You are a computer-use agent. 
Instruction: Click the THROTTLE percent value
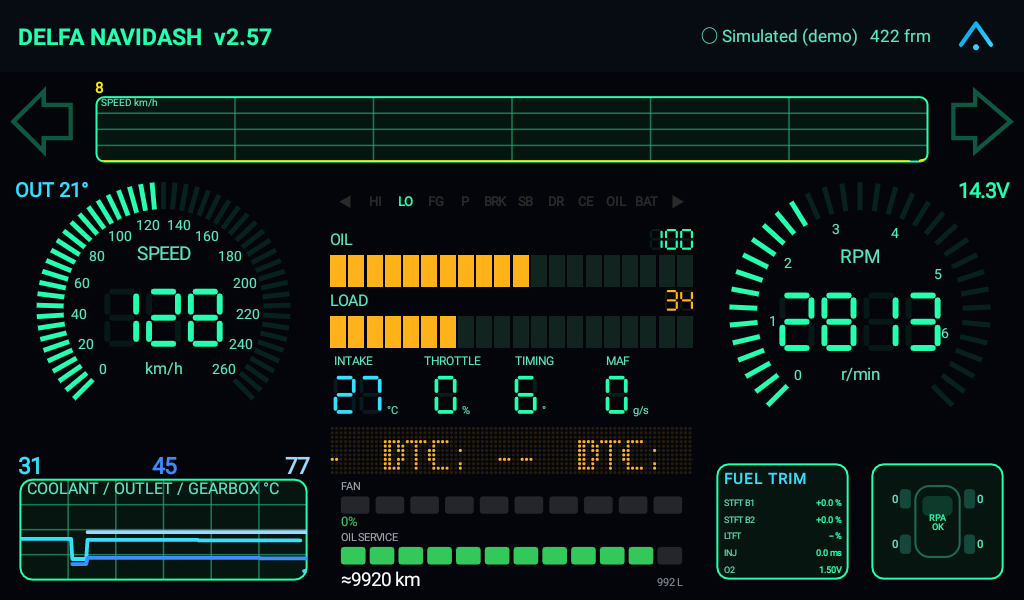coord(446,394)
